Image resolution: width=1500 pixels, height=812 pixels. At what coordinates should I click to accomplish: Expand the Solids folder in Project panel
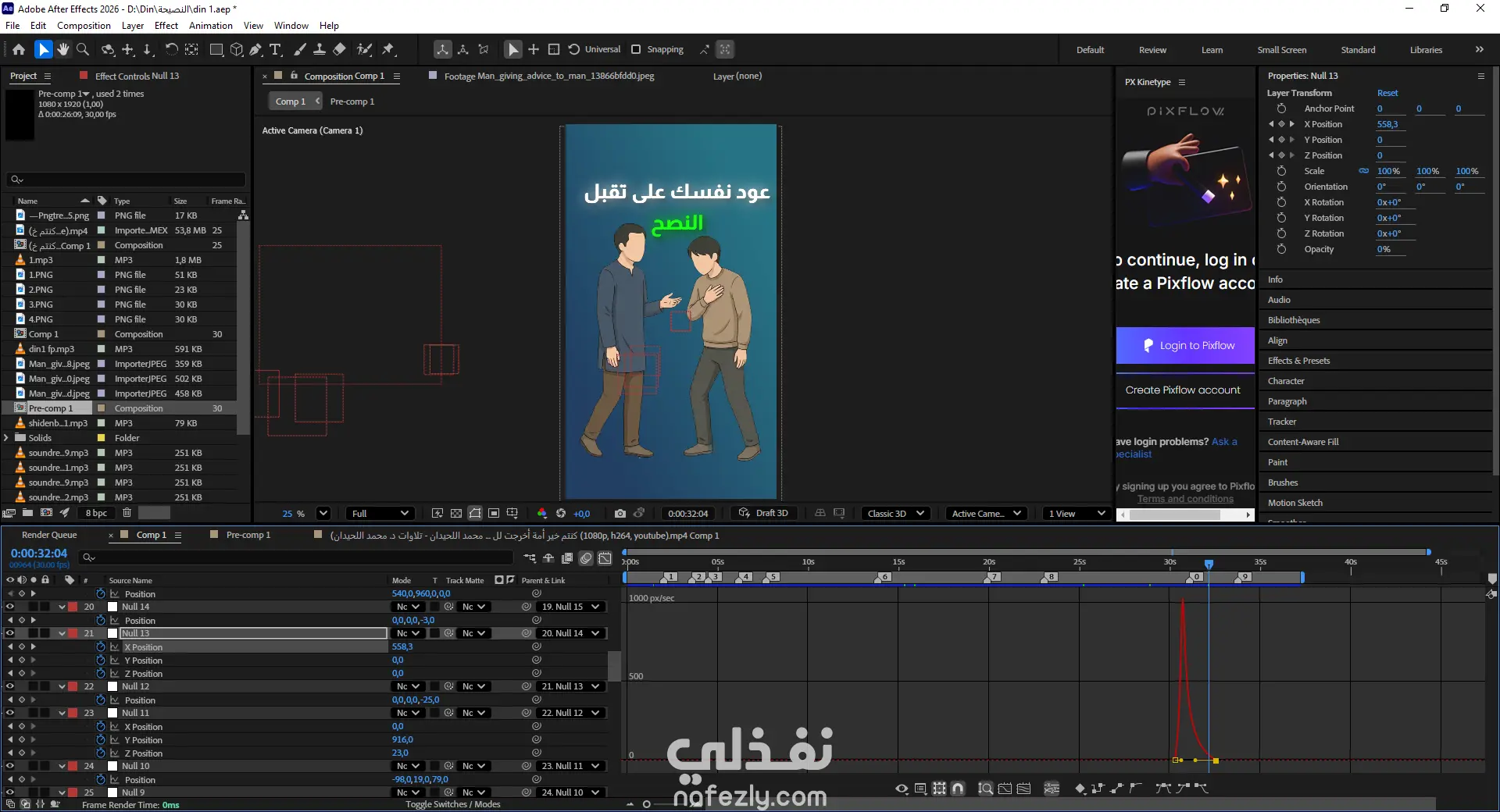pyautogui.click(x=7, y=438)
